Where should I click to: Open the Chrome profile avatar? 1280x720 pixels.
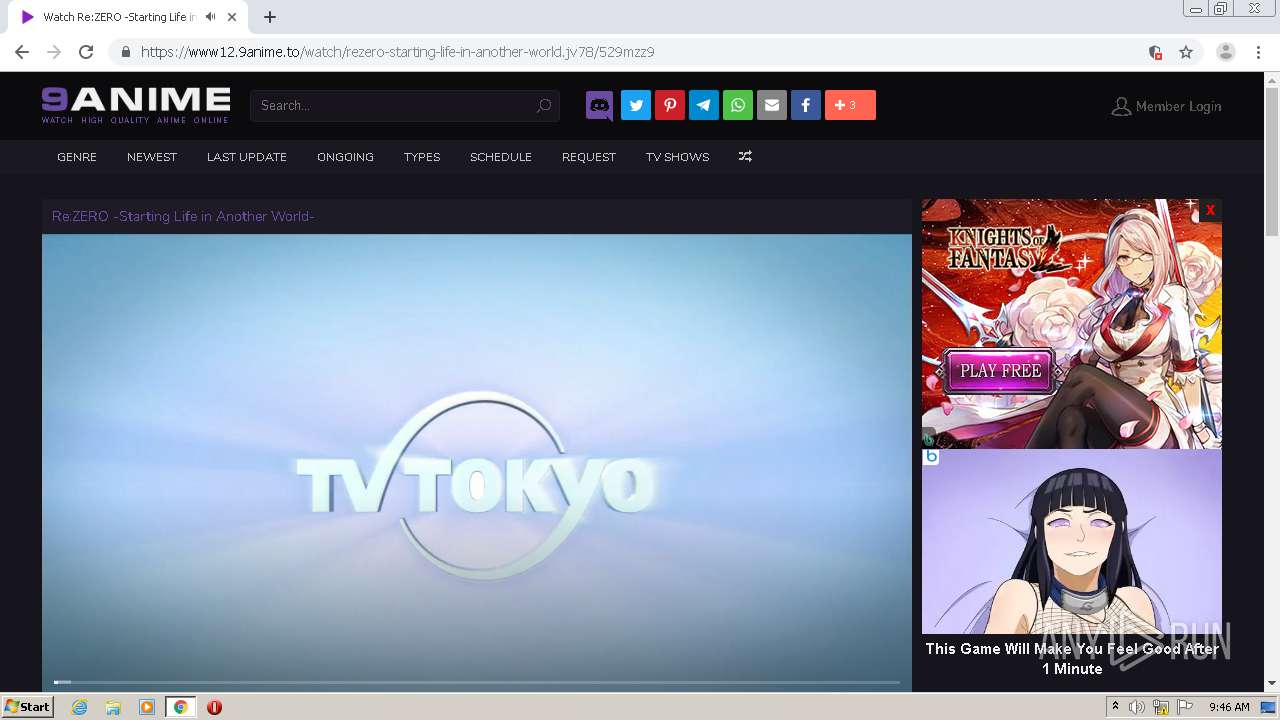(x=1226, y=52)
